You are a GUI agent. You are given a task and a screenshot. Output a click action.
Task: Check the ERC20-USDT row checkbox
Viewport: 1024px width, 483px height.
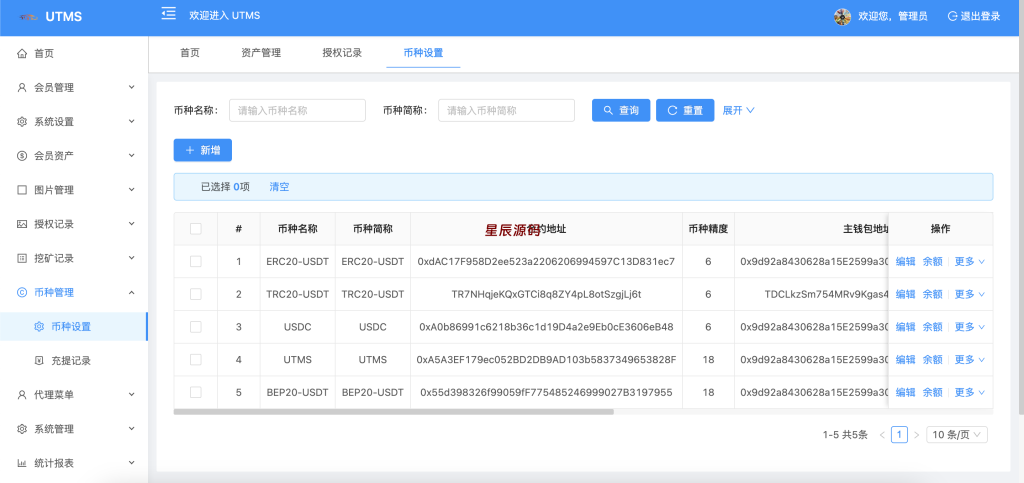(196, 261)
